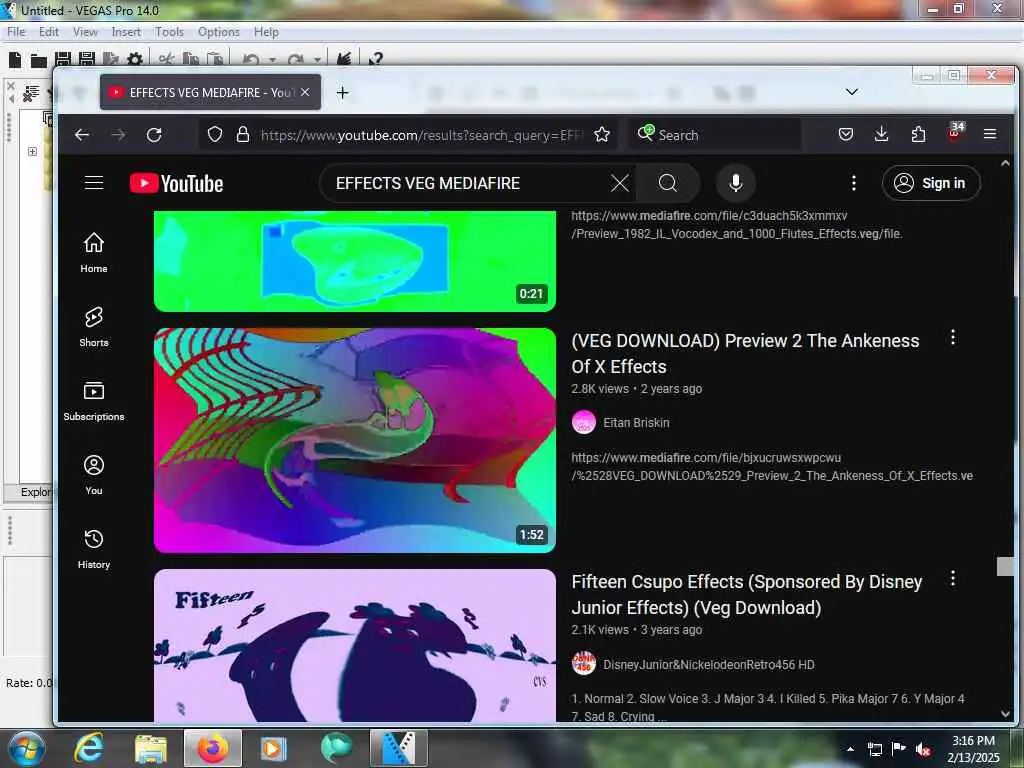Open project Properties gear in VEGAS toolbar
The height and width of the screenshot is (768, 1024).
coord(135,60)
